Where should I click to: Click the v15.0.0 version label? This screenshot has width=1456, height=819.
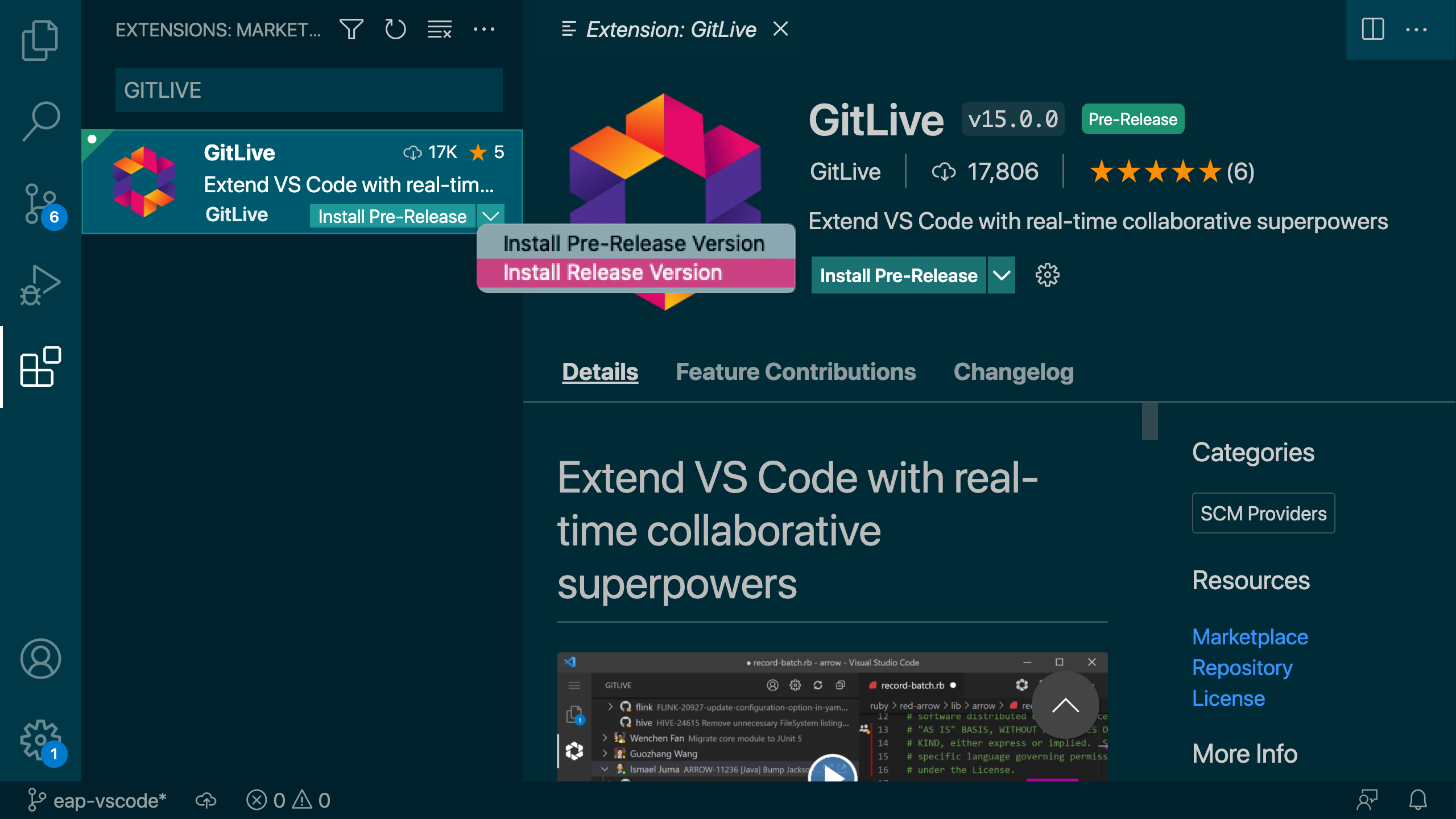coord(1013,119)
